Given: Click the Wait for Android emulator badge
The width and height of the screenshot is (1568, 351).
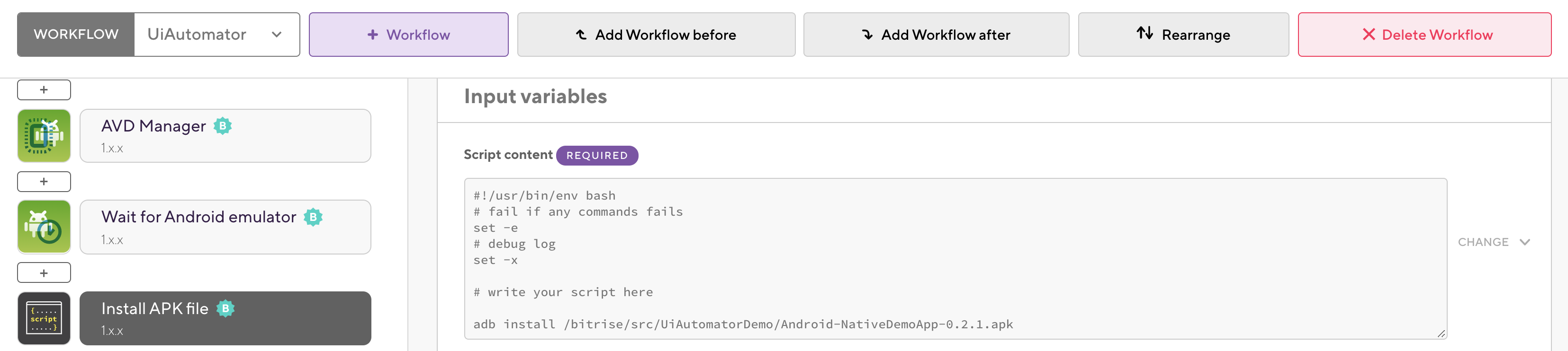Looking at the screenshot, I should pos(313,217).
